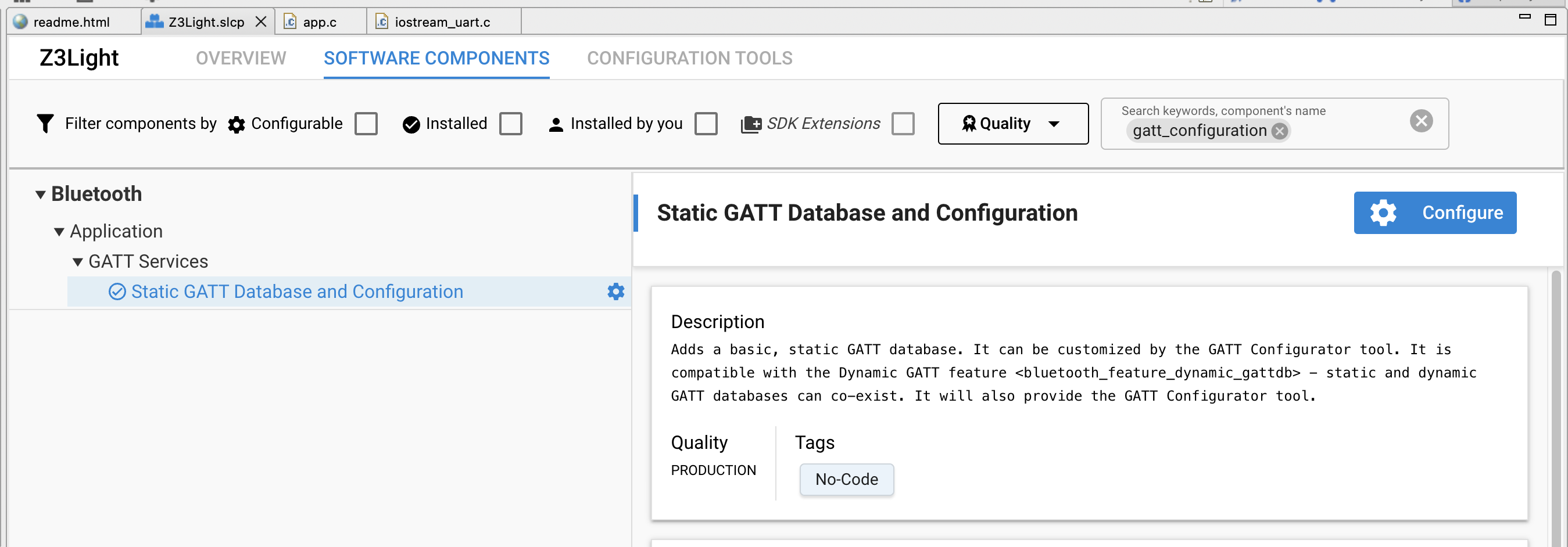Open the Quality dropdown
The width and height of the screenshot is (1568, 547).
1012,124
